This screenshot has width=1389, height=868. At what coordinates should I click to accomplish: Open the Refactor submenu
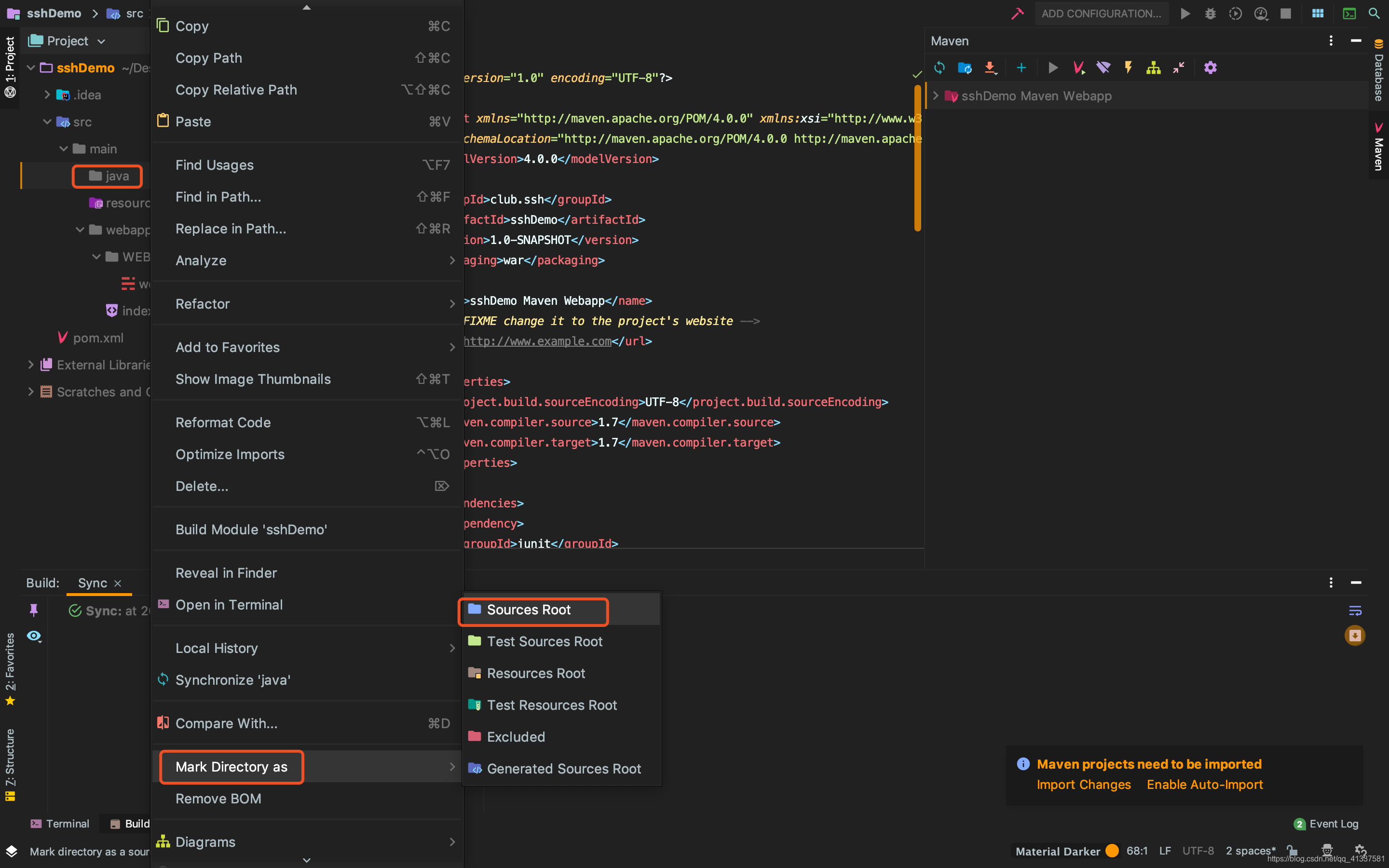[x=307, y=304]
